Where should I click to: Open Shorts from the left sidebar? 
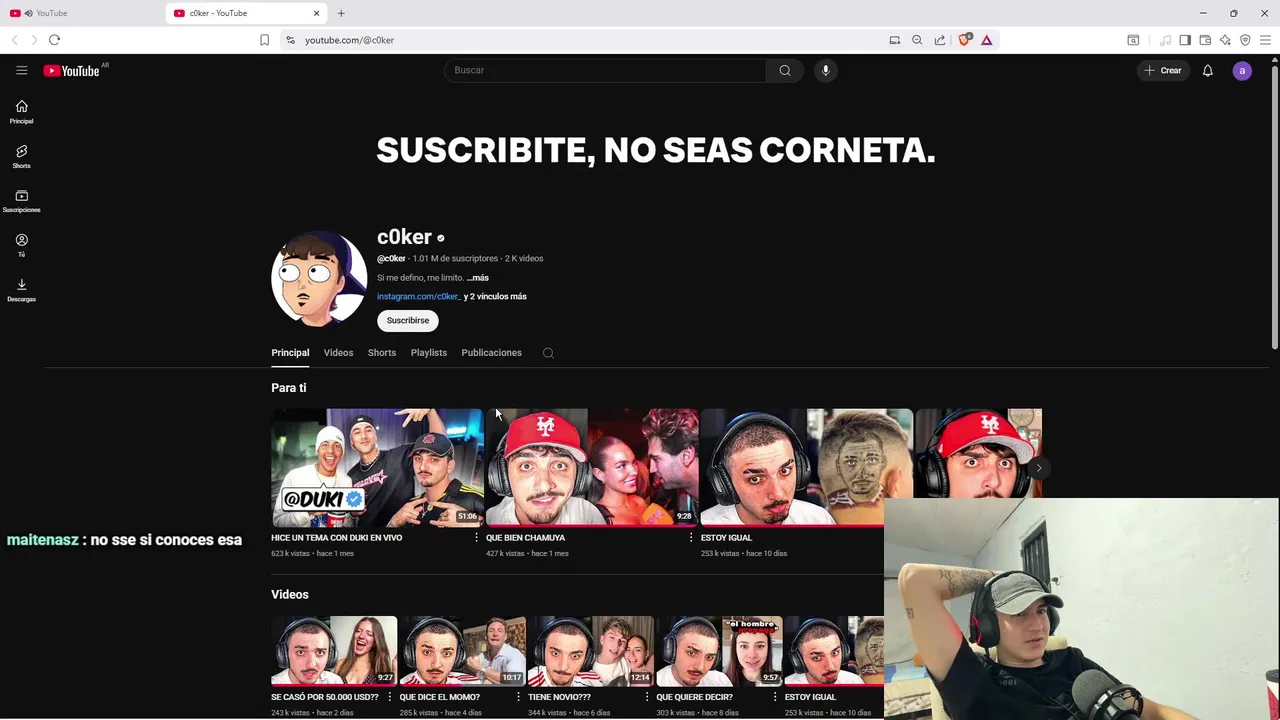pos(21,157)
